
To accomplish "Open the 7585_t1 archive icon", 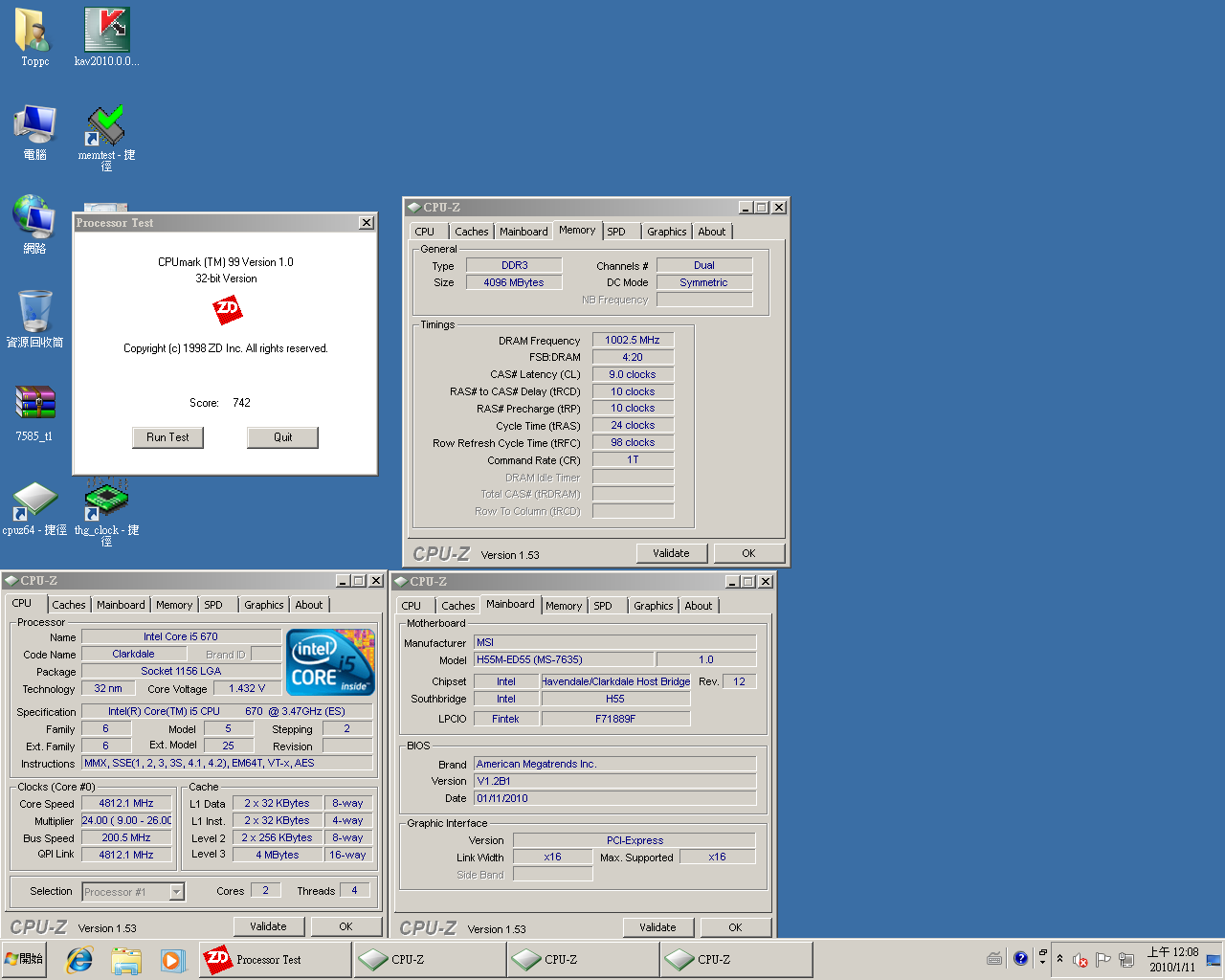I will [34, 412].
